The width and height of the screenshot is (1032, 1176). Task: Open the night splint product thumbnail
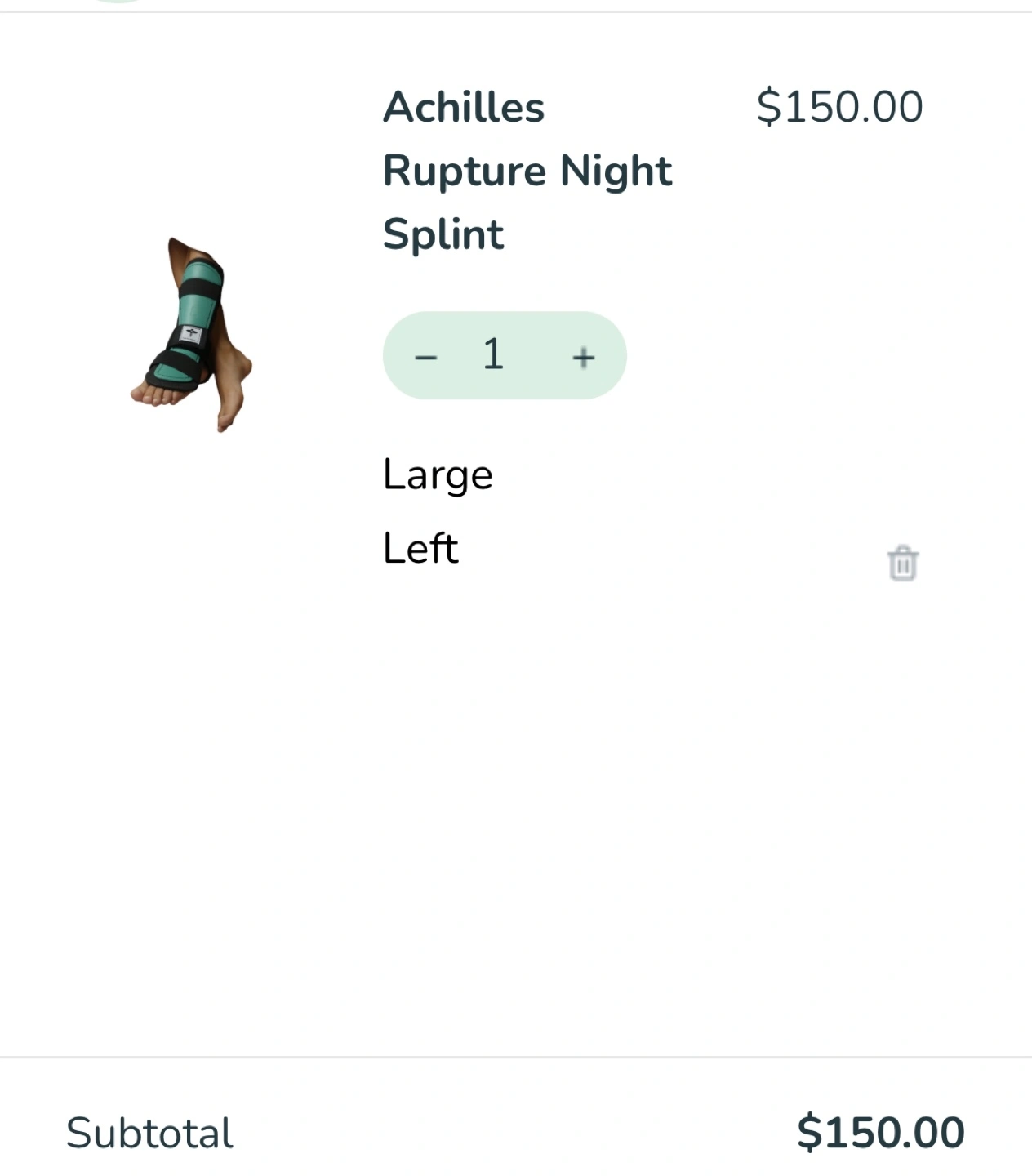tap(193, 335)
